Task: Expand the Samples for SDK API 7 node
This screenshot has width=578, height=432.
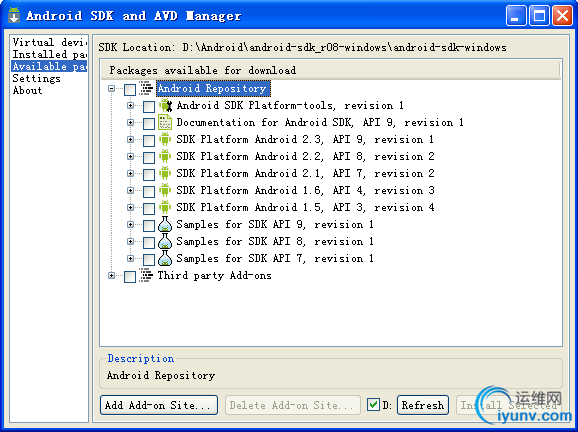Action: 130,258
